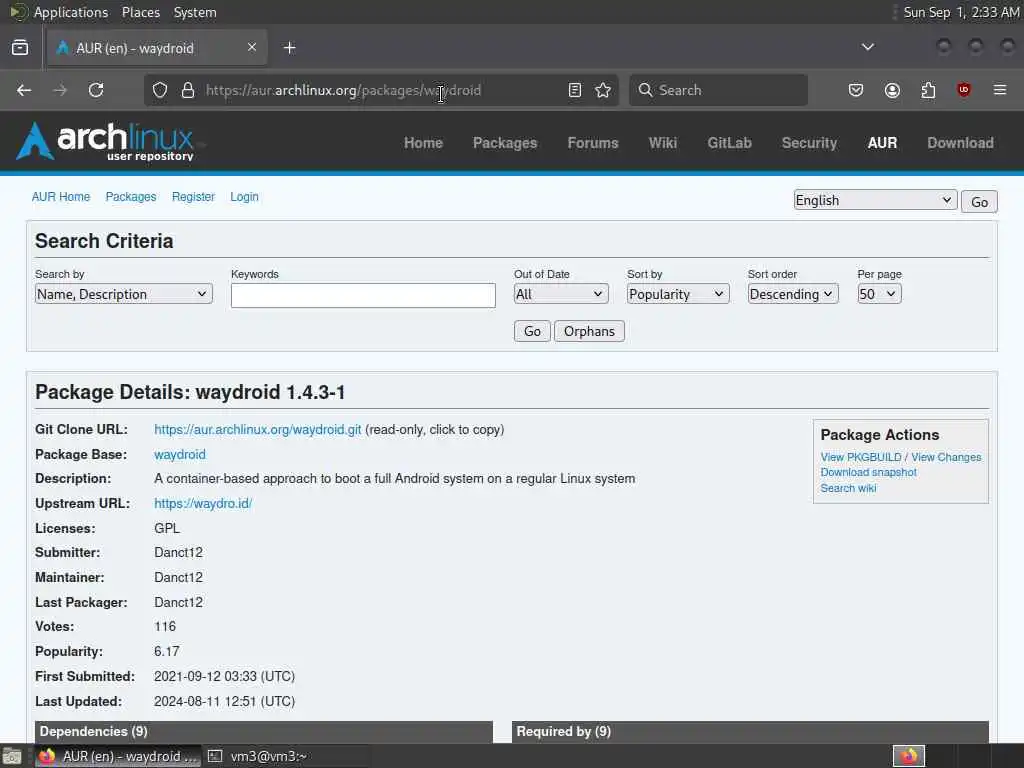Open the Packages link in top navbar

[x=505, y=143]
